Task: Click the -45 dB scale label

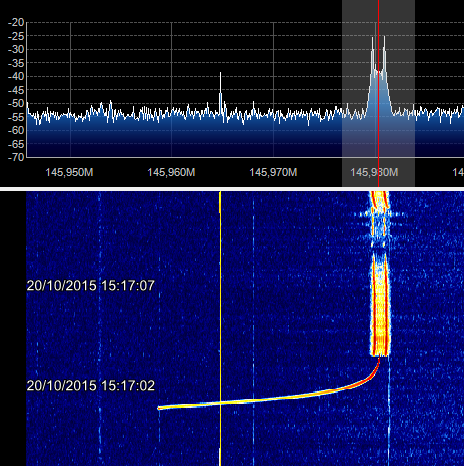Action: [x=16, y=90]
